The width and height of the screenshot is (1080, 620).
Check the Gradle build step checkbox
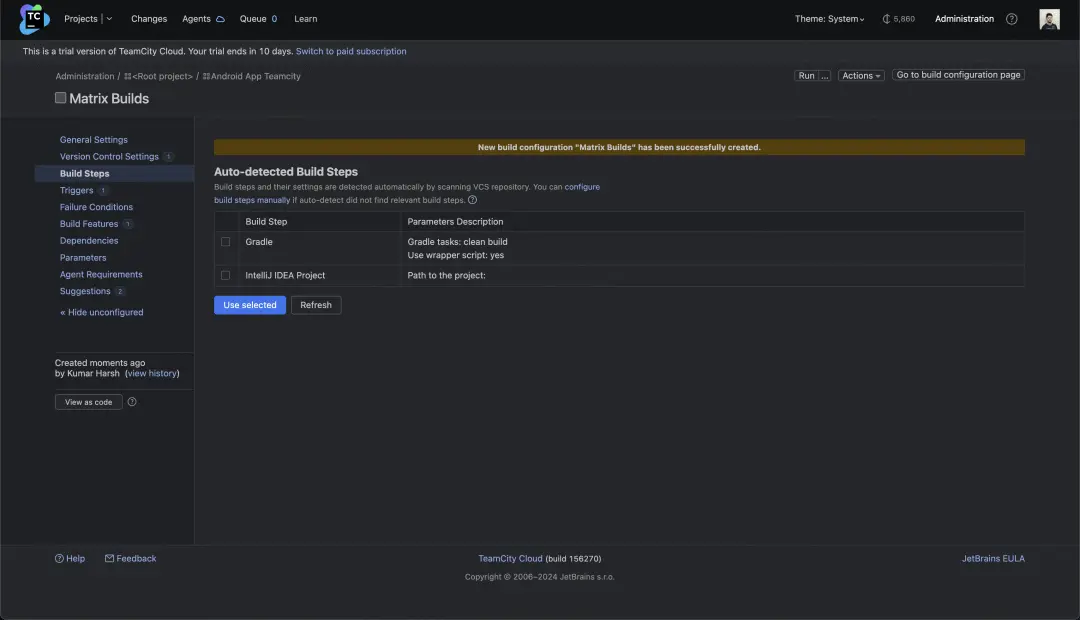[226, 242]
